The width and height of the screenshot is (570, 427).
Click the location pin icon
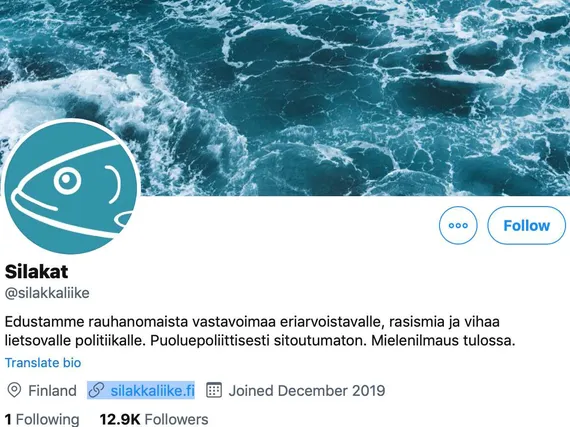(x=14, y=391)
